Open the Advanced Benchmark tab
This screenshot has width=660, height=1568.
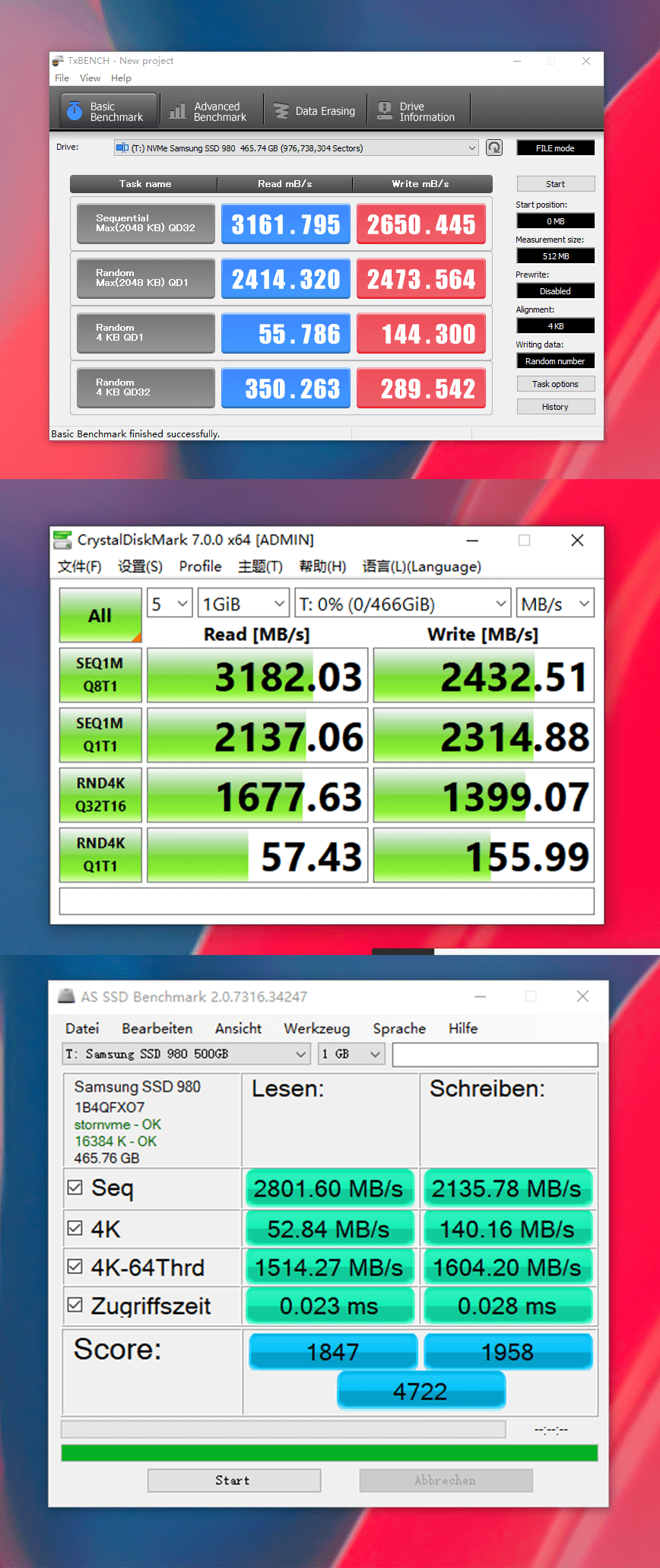coord(211,111)
